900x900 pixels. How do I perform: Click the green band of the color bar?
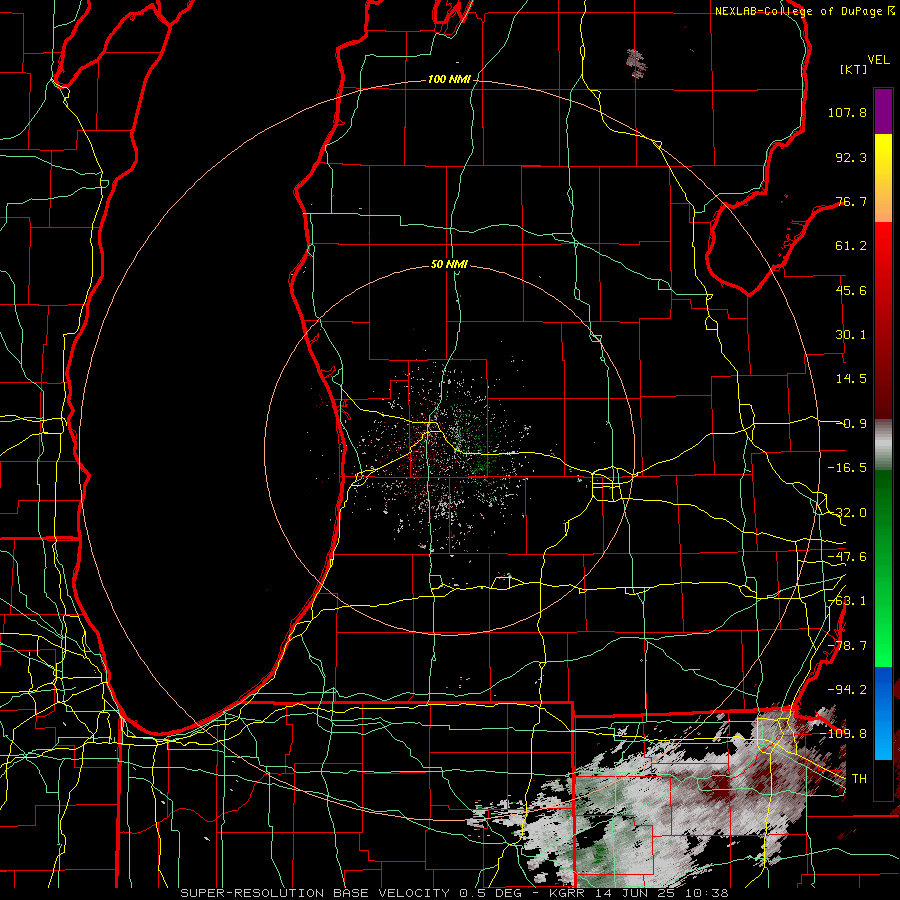pyautogui.click(x=883, y=568)
